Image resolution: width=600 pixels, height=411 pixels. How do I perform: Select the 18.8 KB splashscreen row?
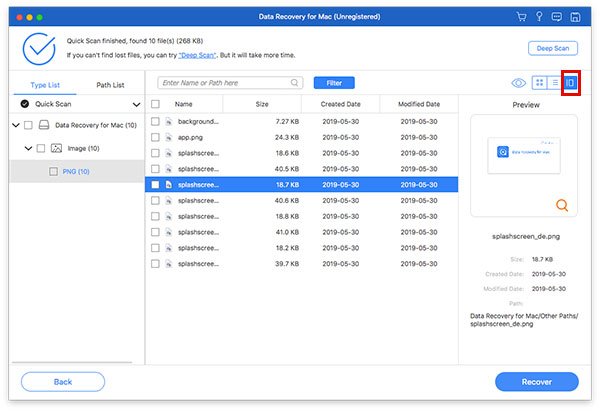pos(302,216)
